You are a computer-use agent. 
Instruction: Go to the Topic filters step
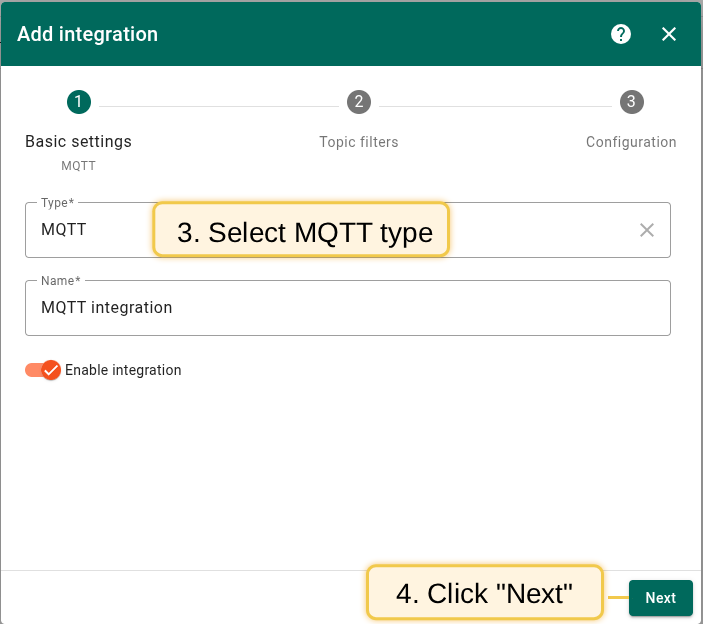click(359, 142)
